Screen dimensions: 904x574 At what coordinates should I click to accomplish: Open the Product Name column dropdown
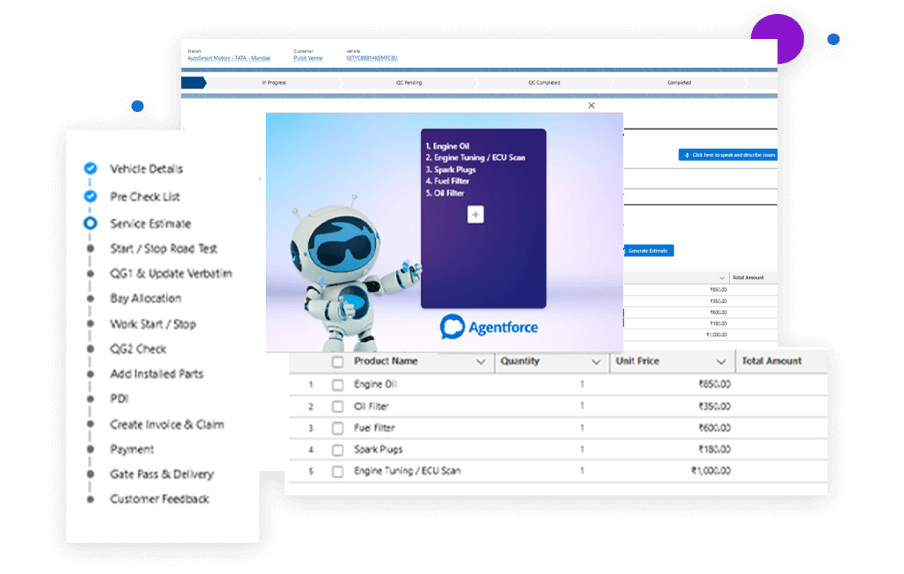click(x=482, y=362)
